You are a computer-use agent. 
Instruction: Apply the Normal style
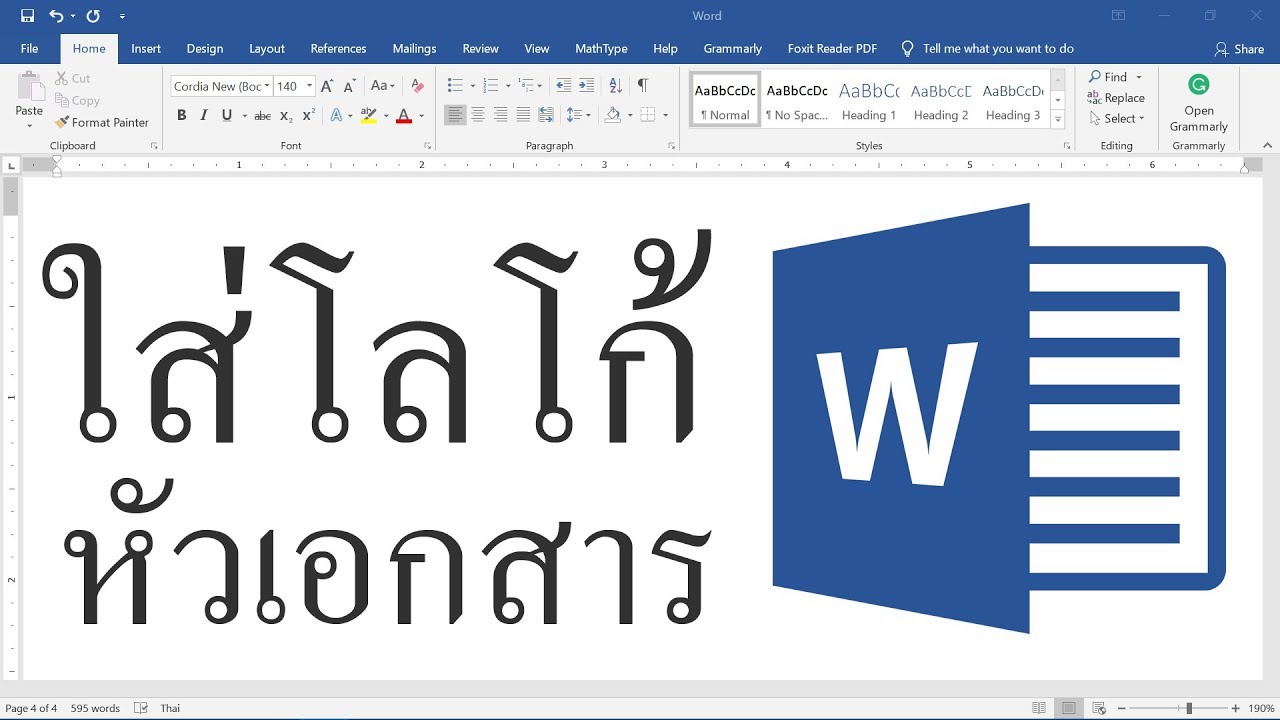click(725, 100)
